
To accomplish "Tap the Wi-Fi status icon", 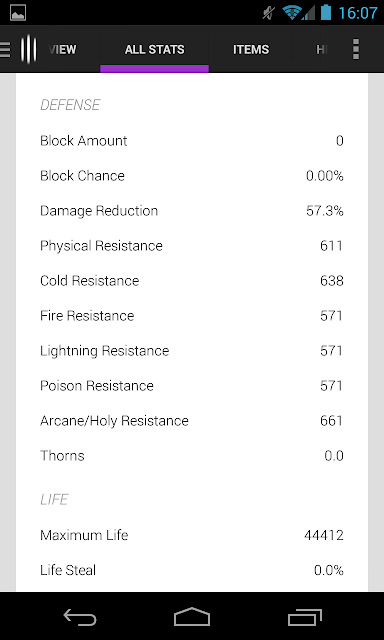I will point(291,13).
